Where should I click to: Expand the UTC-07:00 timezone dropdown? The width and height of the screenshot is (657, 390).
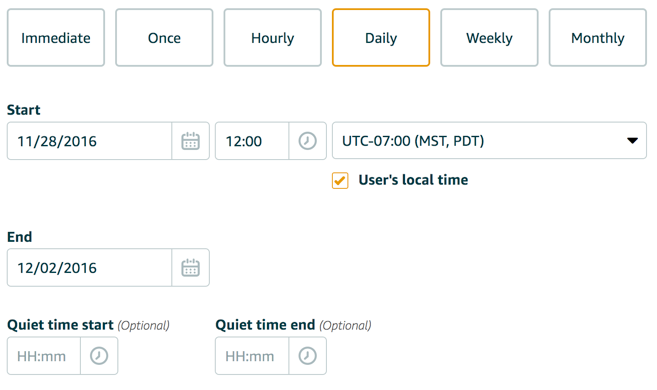point(489,140)
